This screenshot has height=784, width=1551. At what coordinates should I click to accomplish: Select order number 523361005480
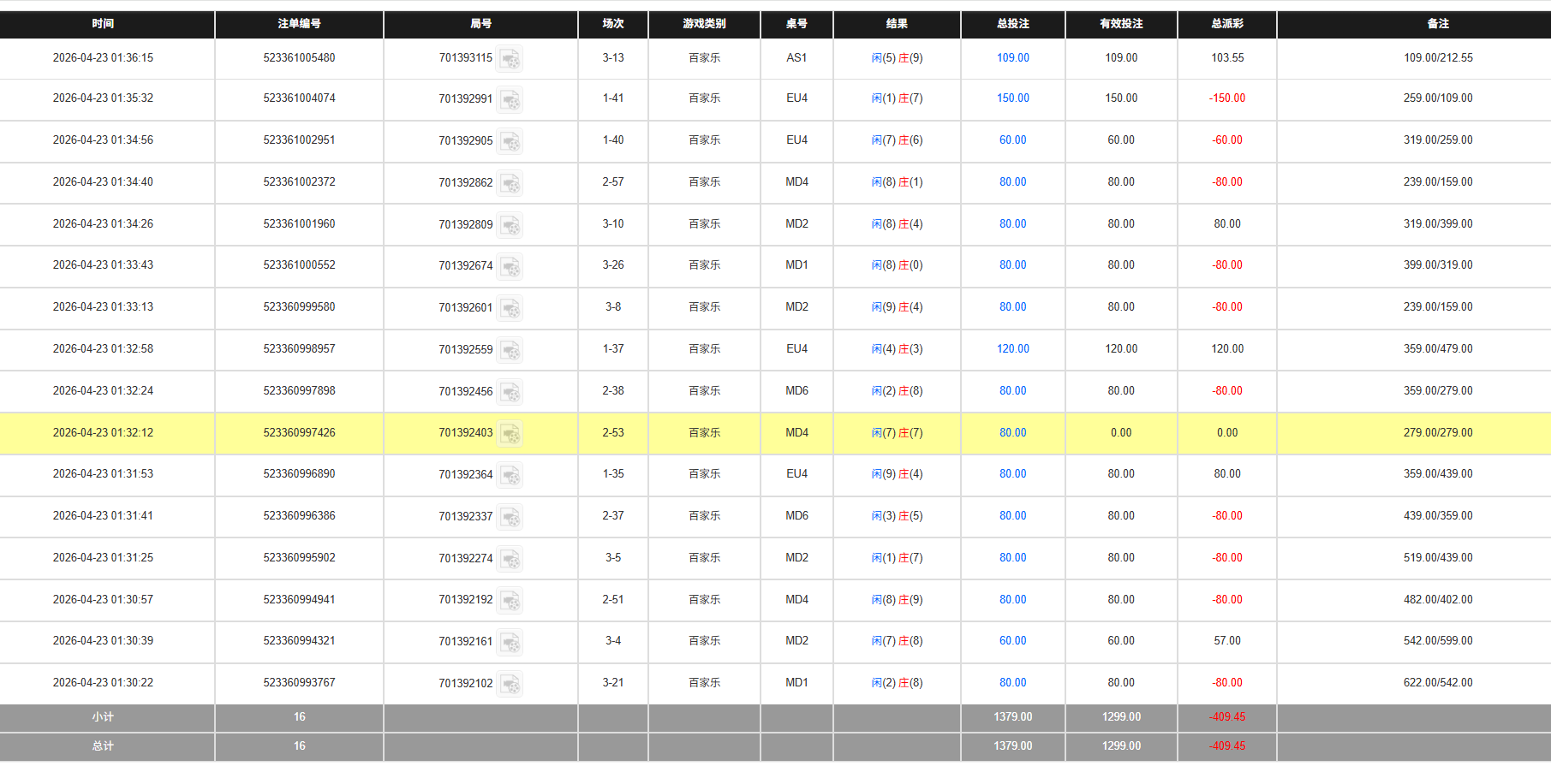tap(299, 58)
